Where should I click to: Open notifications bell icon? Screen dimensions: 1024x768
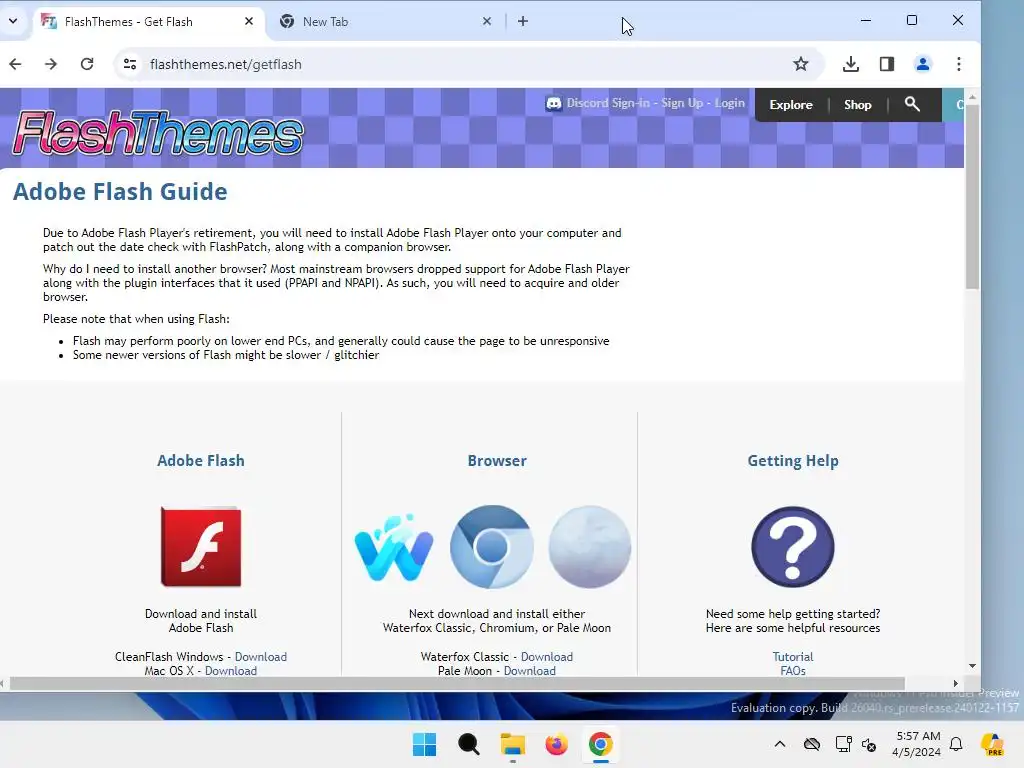click(x=956, y=744)
